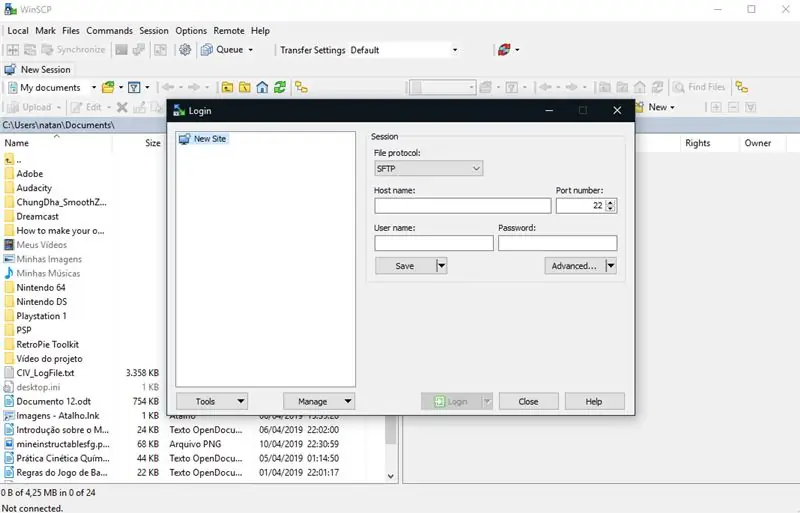Click the Edit toolbar button
The height and width of the screenshot is (513, 800).
coord(87,107)
